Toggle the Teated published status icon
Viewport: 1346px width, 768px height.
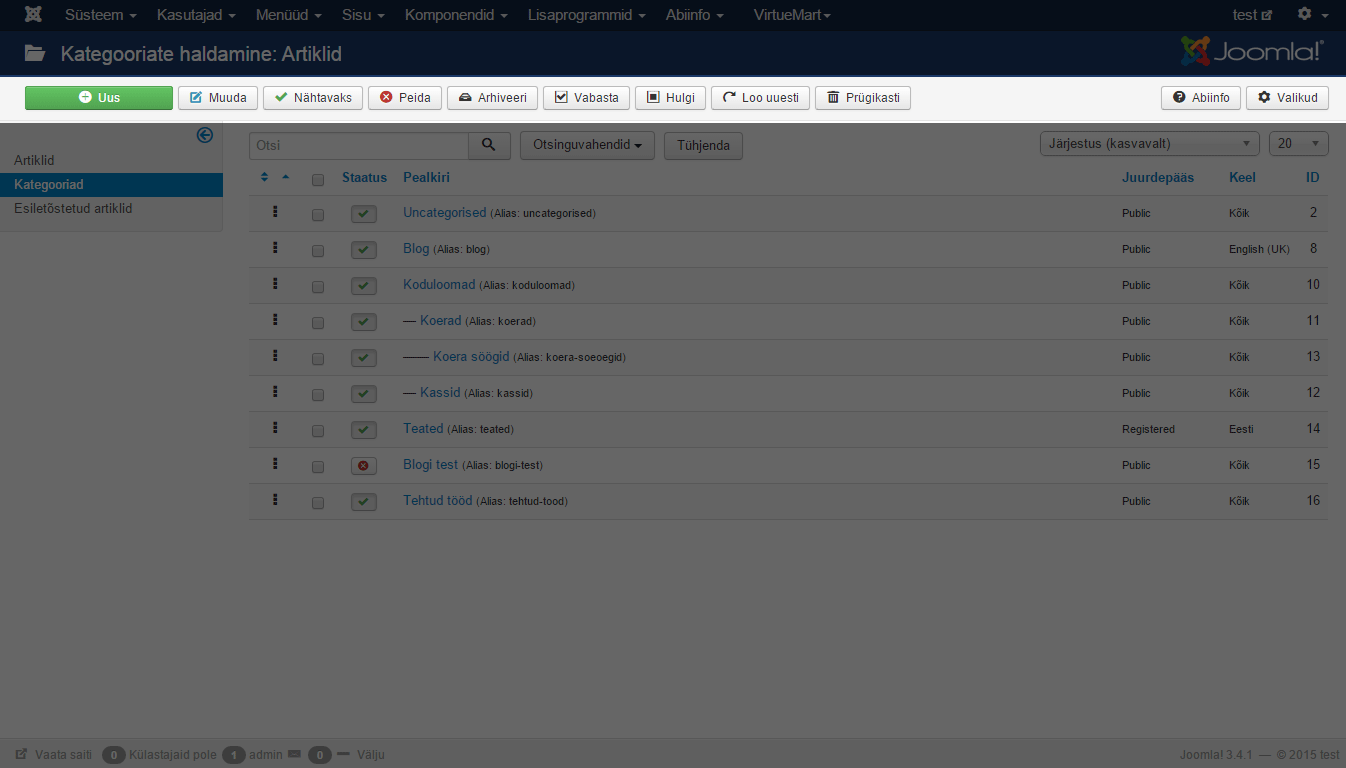(x=364, y=430)
